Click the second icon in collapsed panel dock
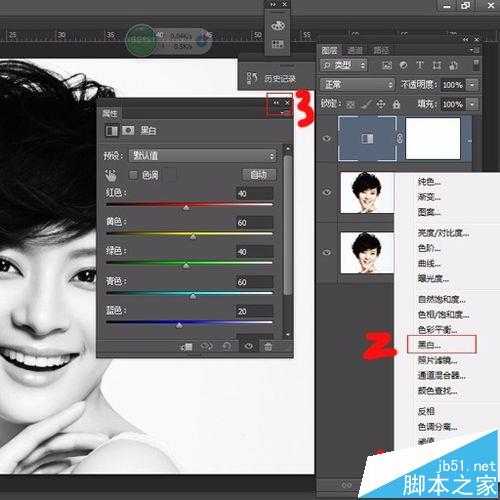This screenshot has width=500, height=500. [x=277, y=44]
